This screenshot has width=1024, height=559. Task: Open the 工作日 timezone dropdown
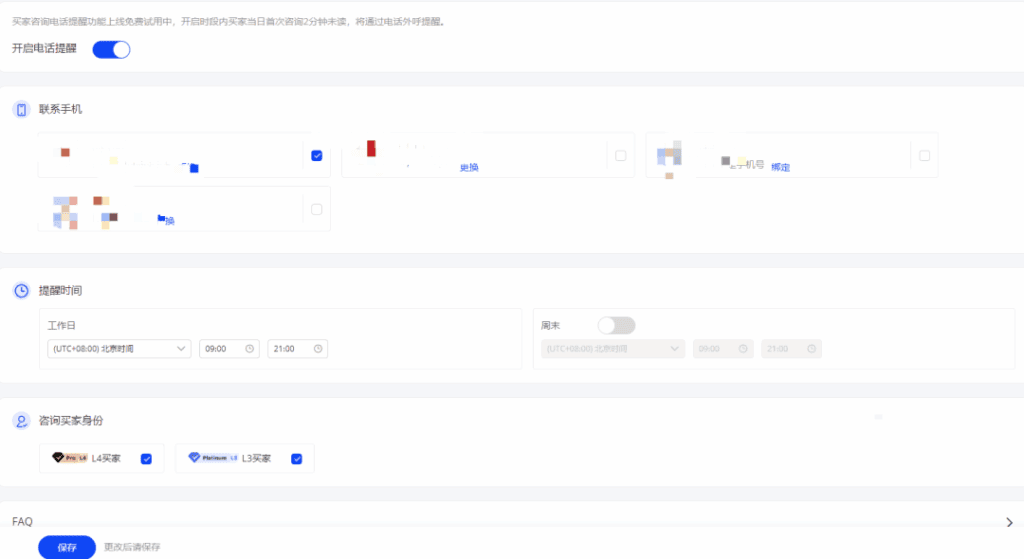pos(119,349)
